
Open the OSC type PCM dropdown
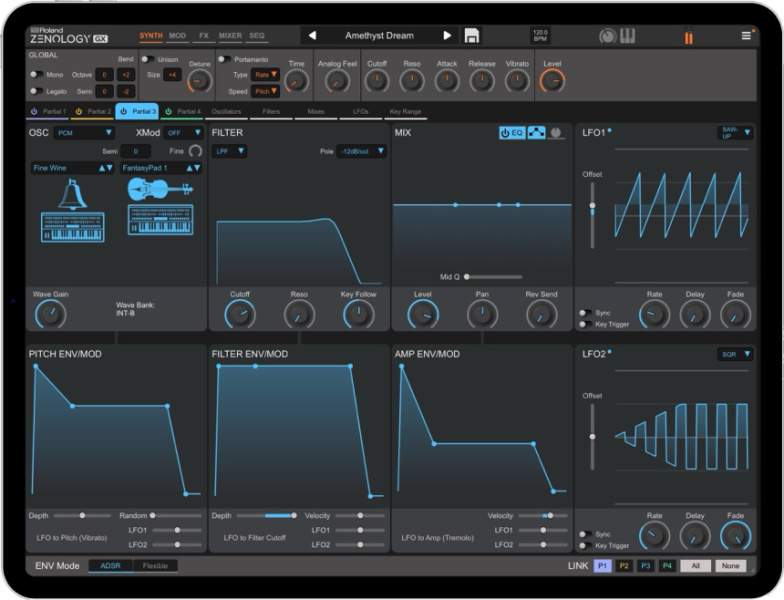click(x=84, y=132)
